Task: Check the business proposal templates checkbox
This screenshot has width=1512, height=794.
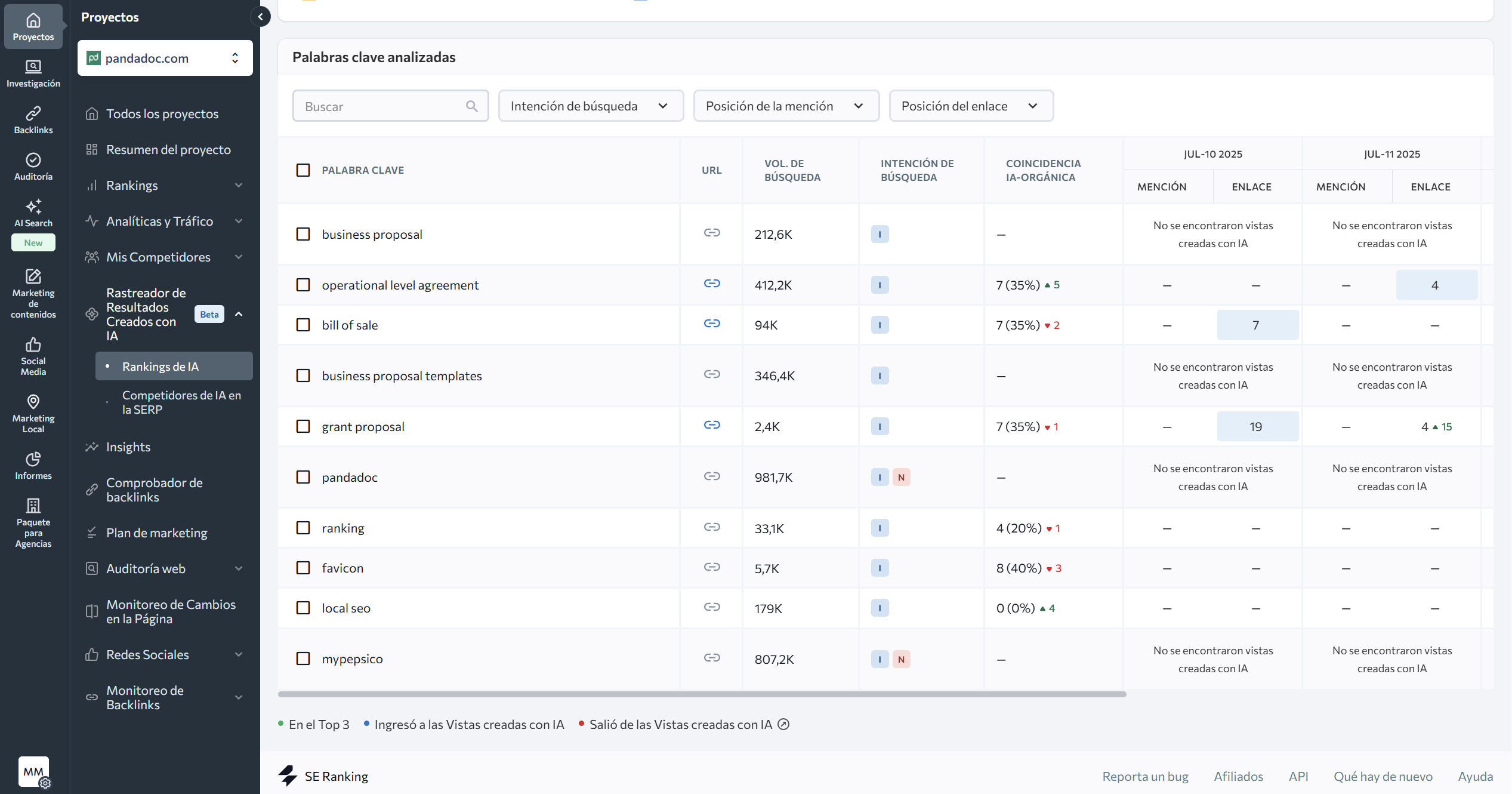Action: 303,376
